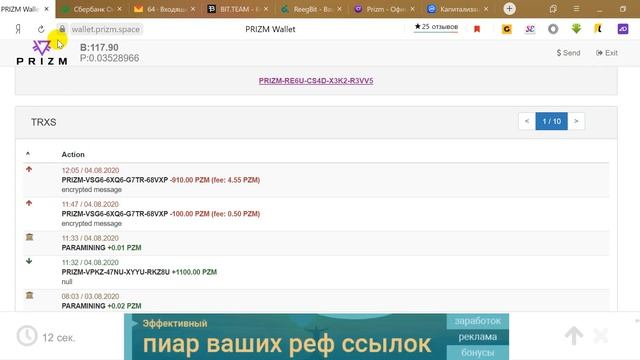Click the 11:47 / 04.08.2020 timestamp
The image size is (640, 360).
pyautogui.click(x=90, y=204)
